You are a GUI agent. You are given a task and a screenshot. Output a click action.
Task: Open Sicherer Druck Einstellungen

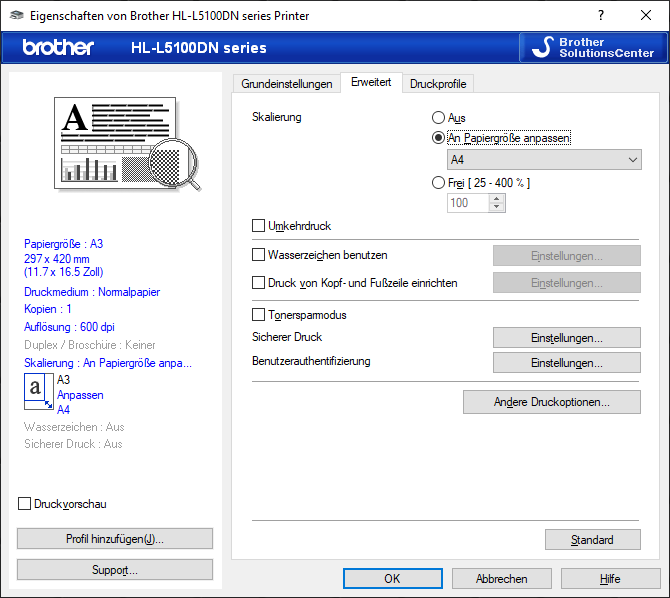[567, 338]
